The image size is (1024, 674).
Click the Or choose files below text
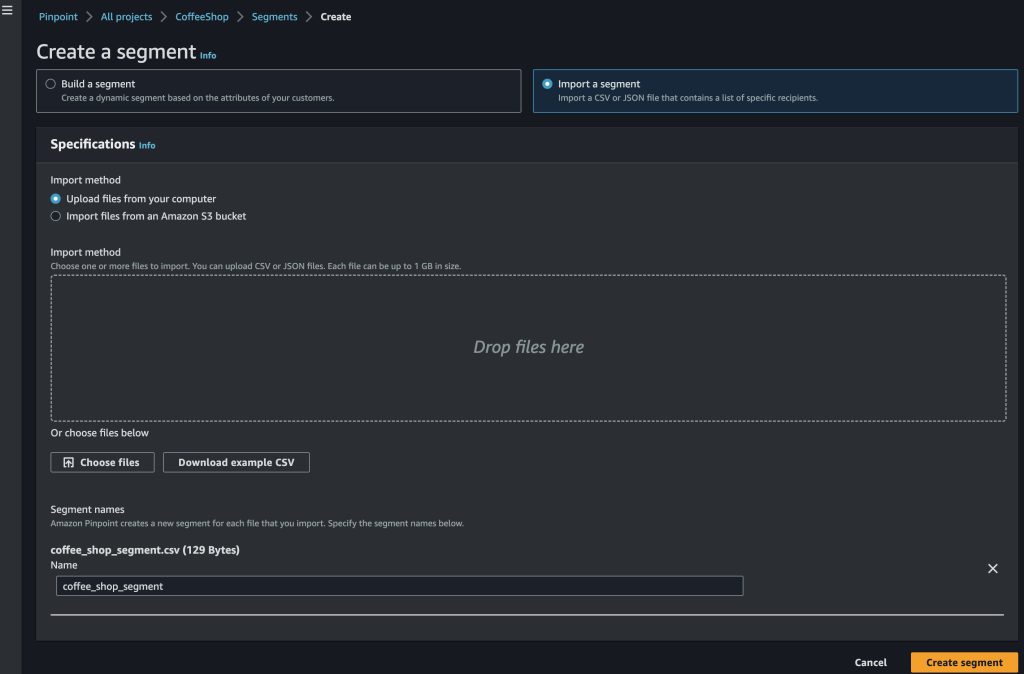[99, 433]
